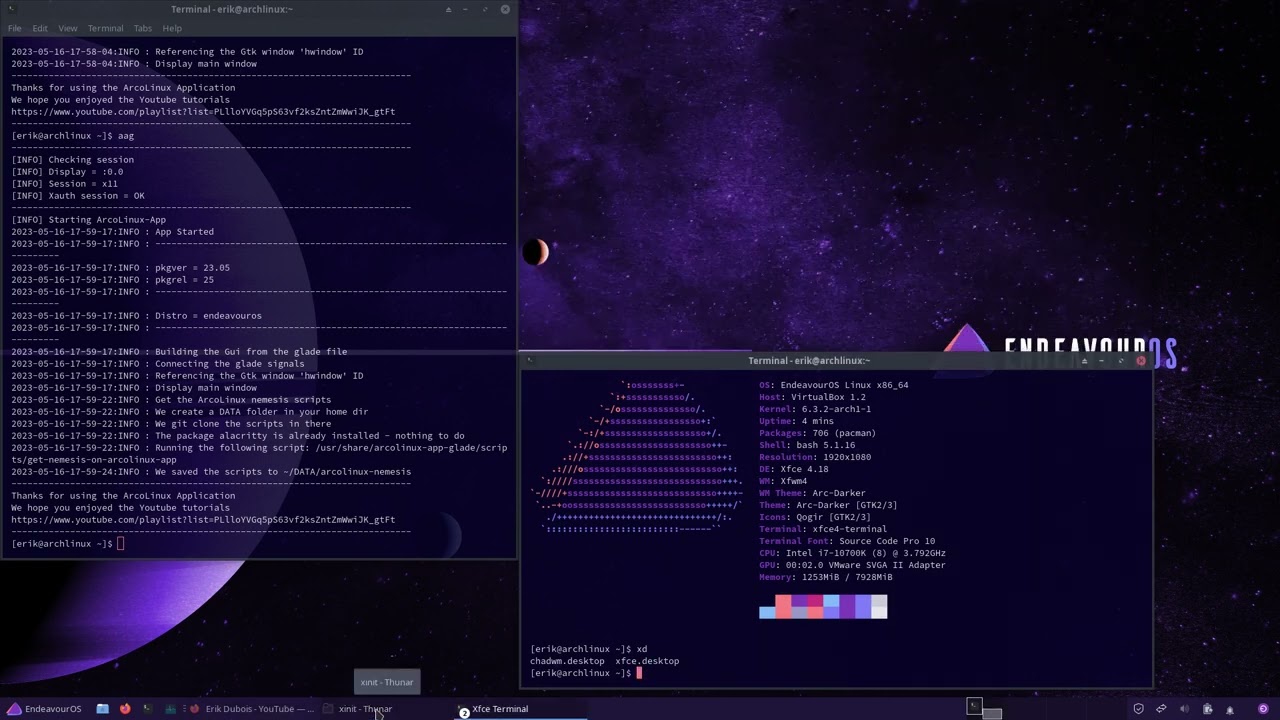Focus the prompt cursor in the neofetch terminal
This screenshot has height=720, width=1280.
coord(639,673)
